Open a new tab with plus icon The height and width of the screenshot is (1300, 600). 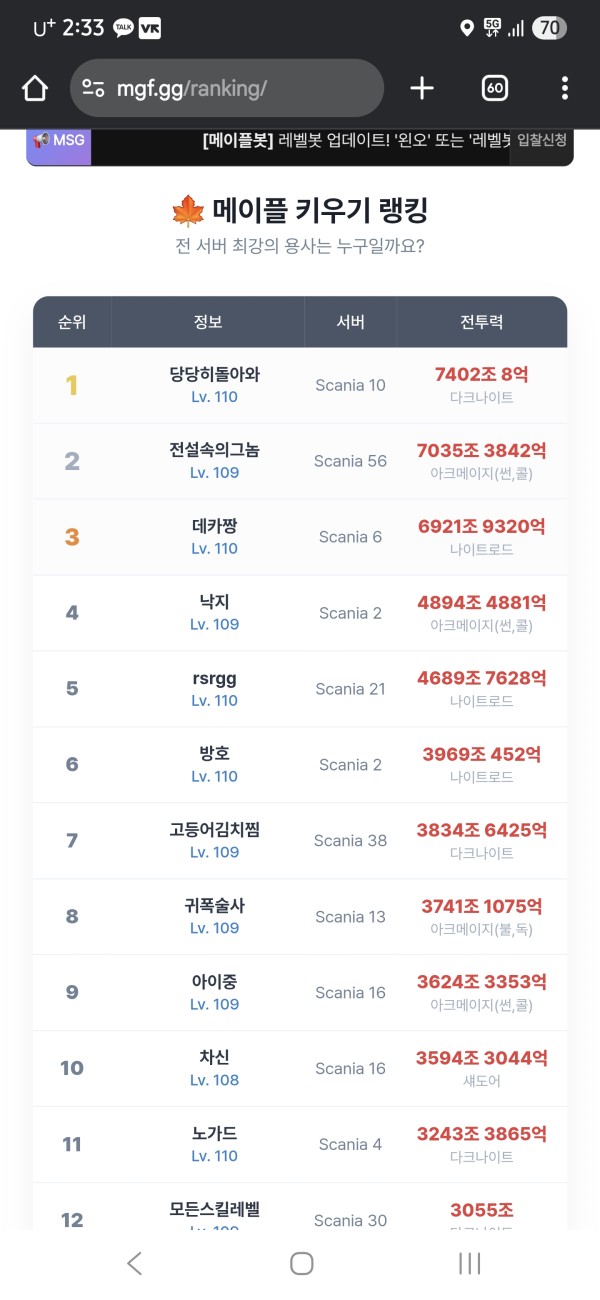pos(422,89)
